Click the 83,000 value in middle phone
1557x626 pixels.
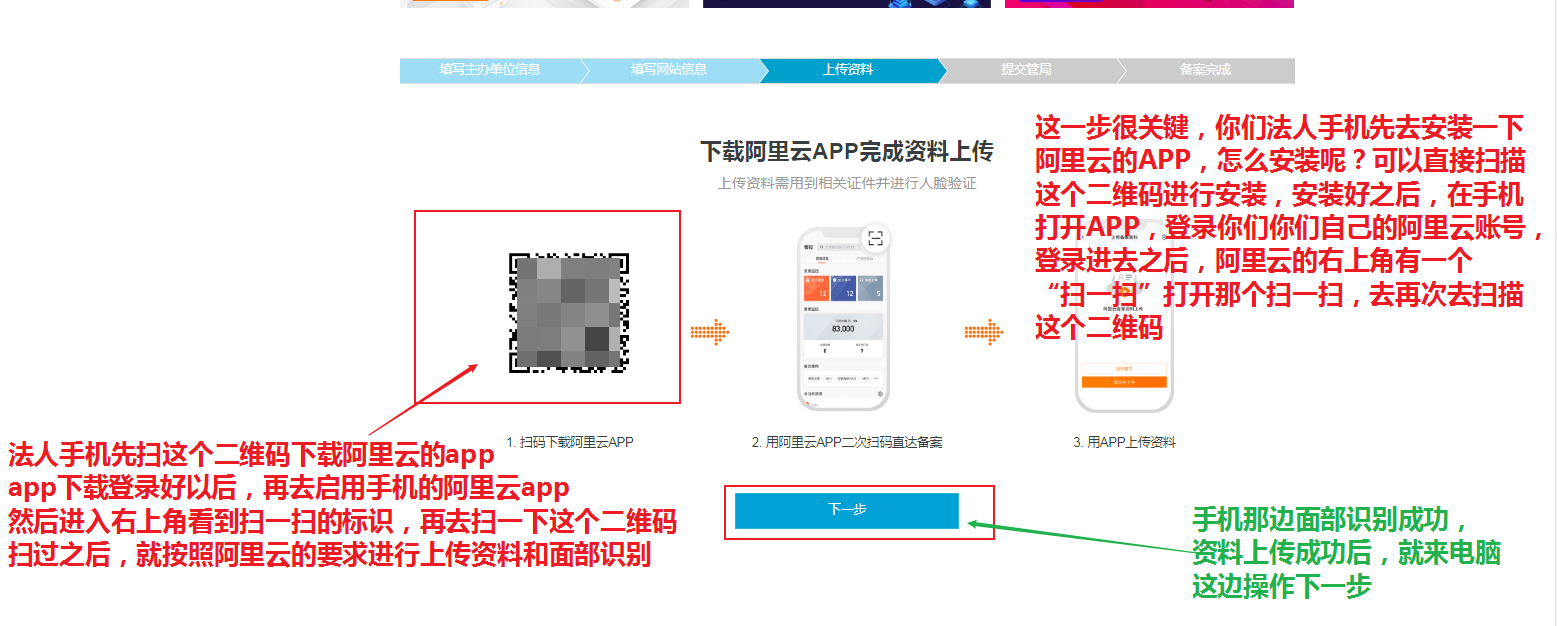coord(843,328)
